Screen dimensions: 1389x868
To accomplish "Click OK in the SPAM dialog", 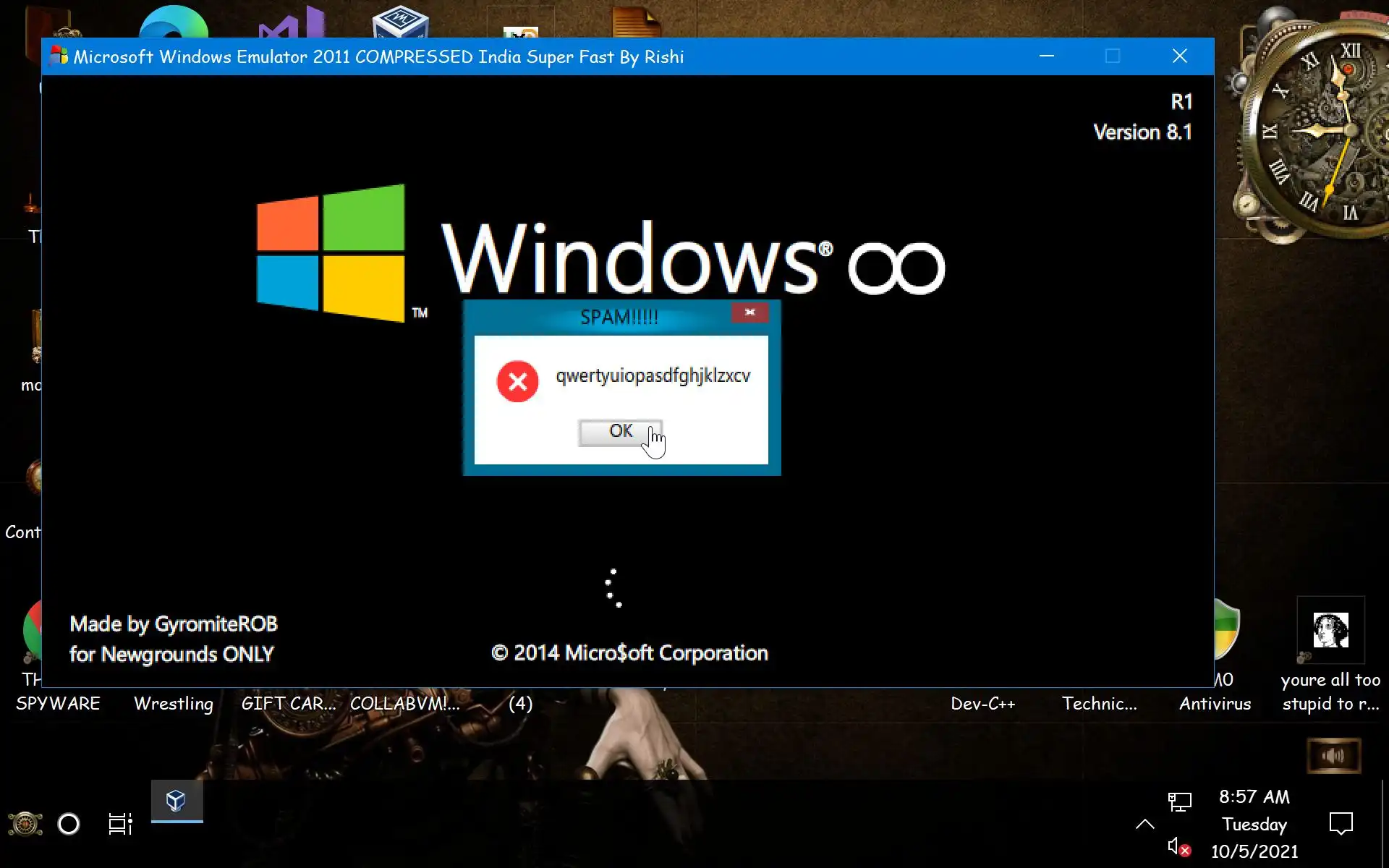I will [x=620, y=432].
